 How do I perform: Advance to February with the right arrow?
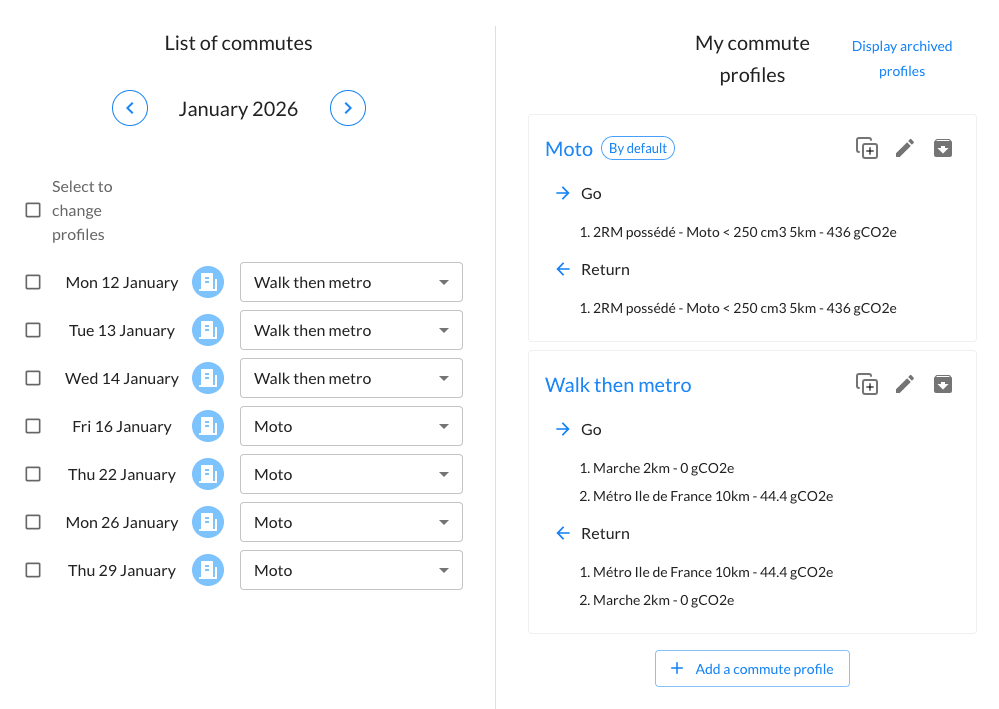[x=347, y=108]
